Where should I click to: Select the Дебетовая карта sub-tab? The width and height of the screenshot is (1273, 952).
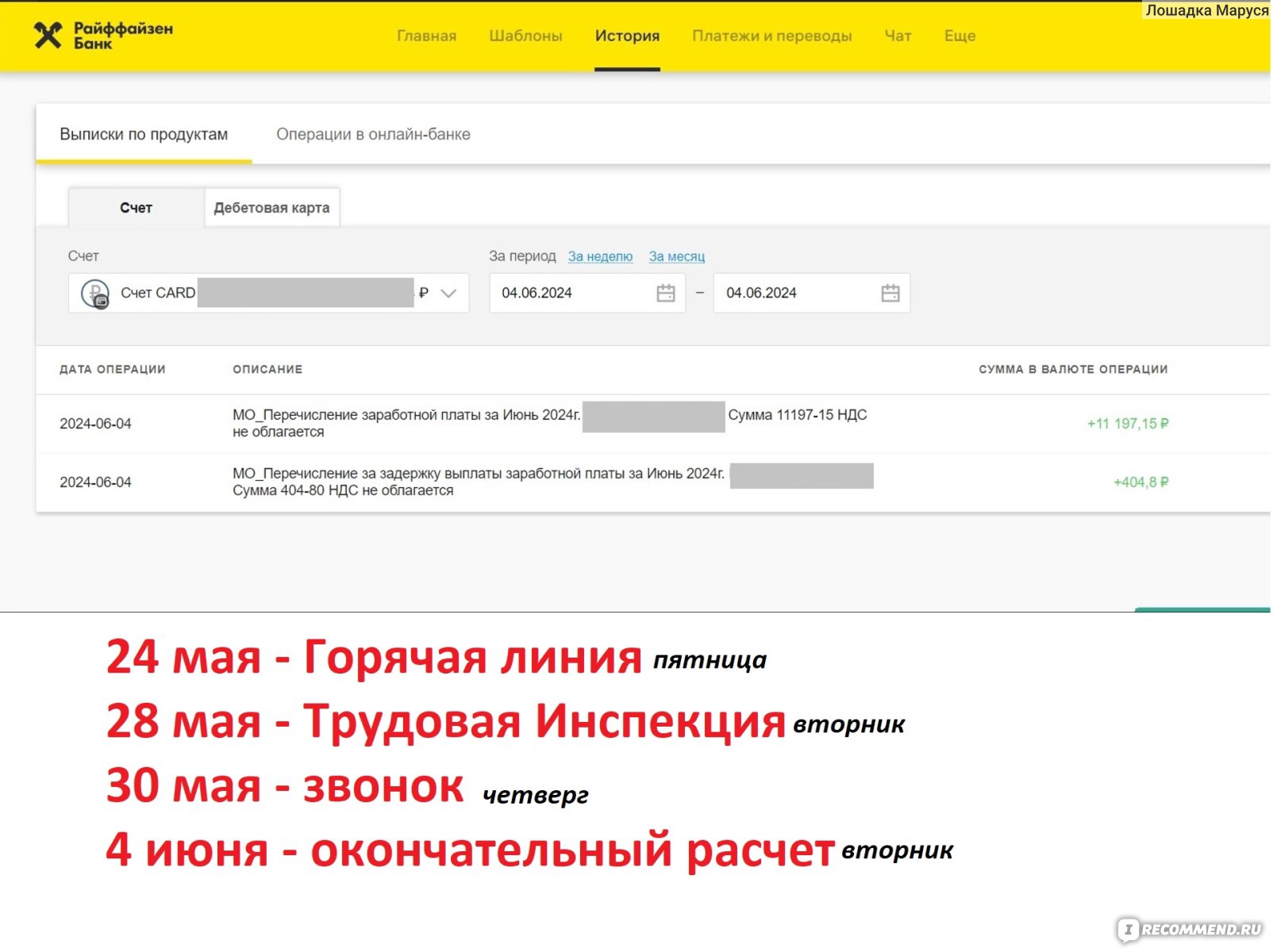271,208
